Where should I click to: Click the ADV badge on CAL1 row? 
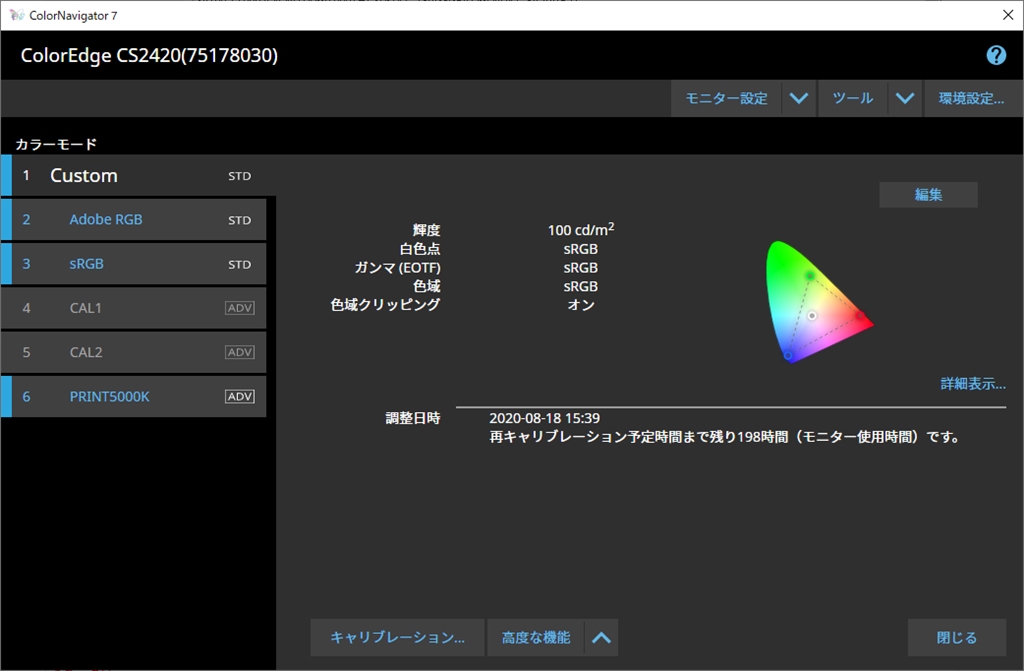(240, 308)
